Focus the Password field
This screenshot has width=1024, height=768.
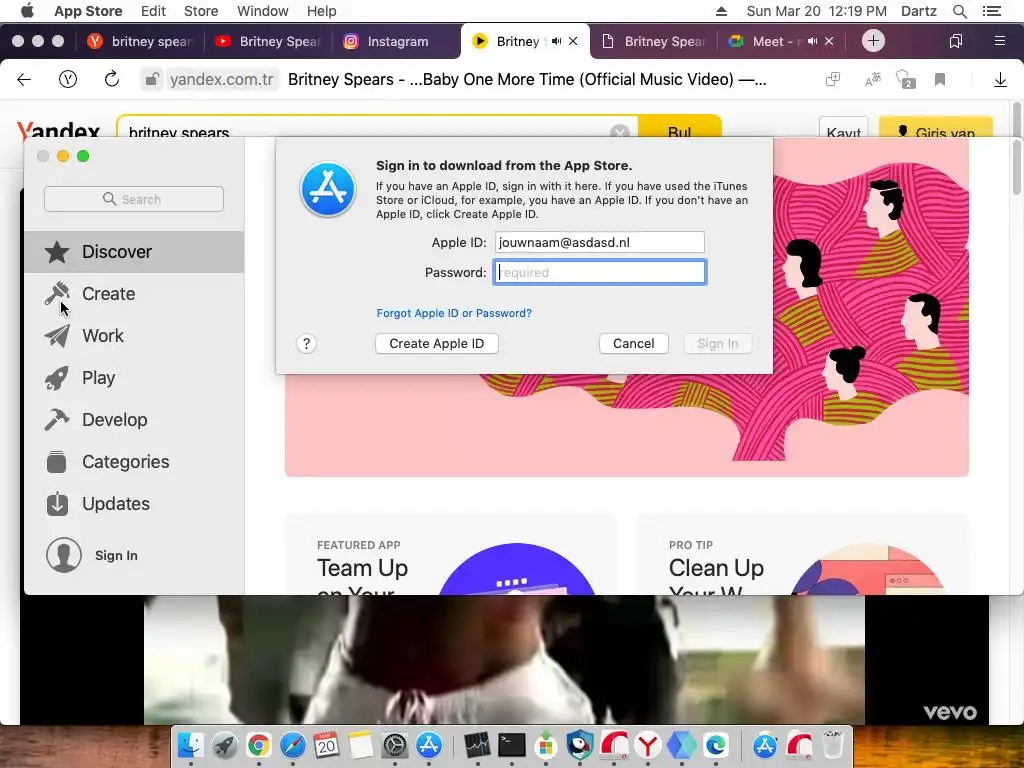[x=600, y=272]
